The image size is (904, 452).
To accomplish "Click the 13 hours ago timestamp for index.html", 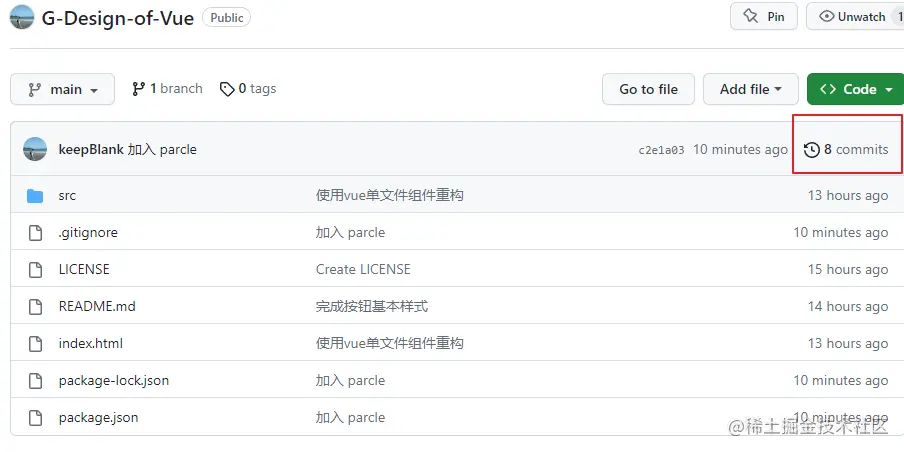I will pos(848,344).
